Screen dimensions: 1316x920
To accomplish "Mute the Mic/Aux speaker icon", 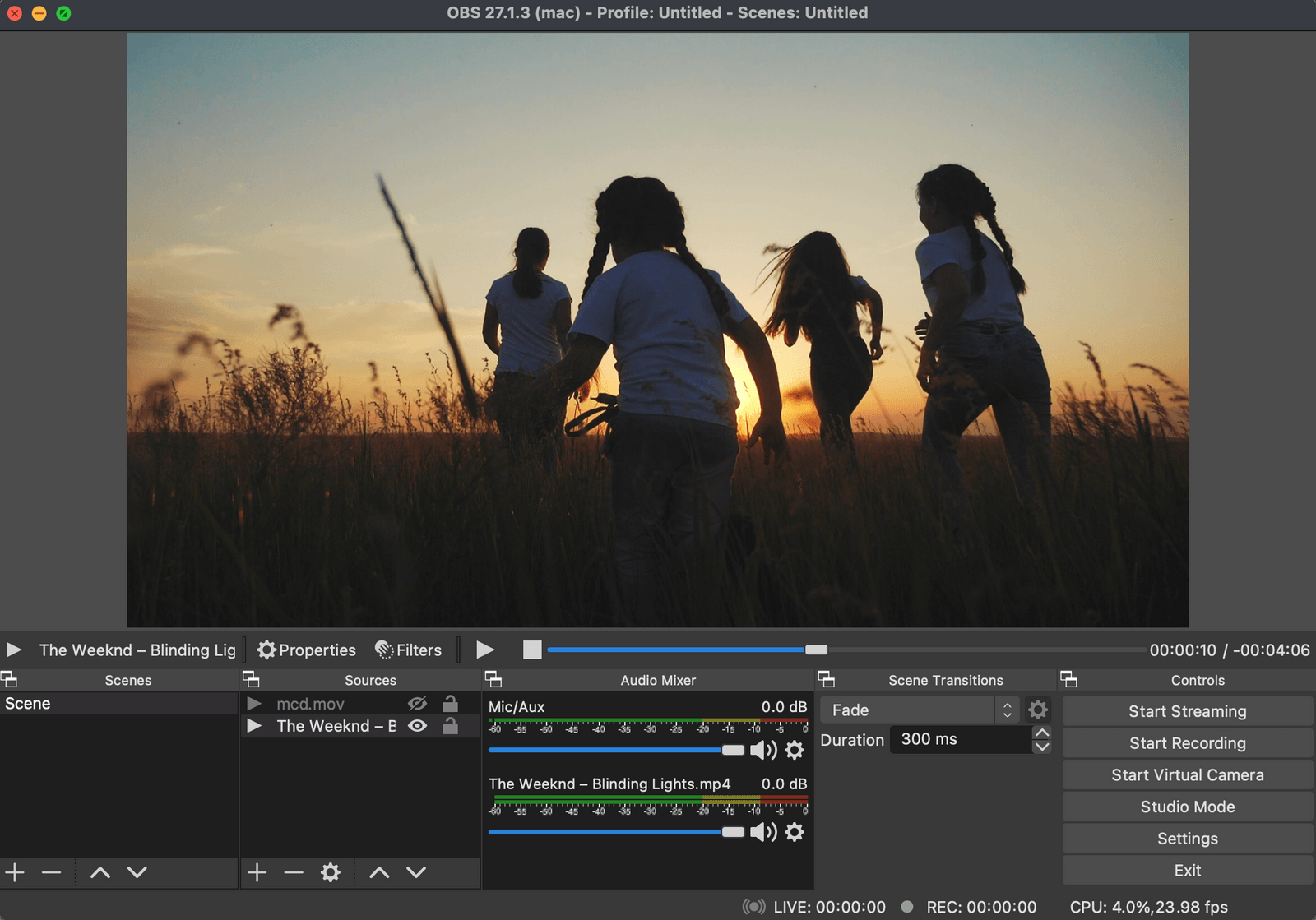I will (764, 750).
